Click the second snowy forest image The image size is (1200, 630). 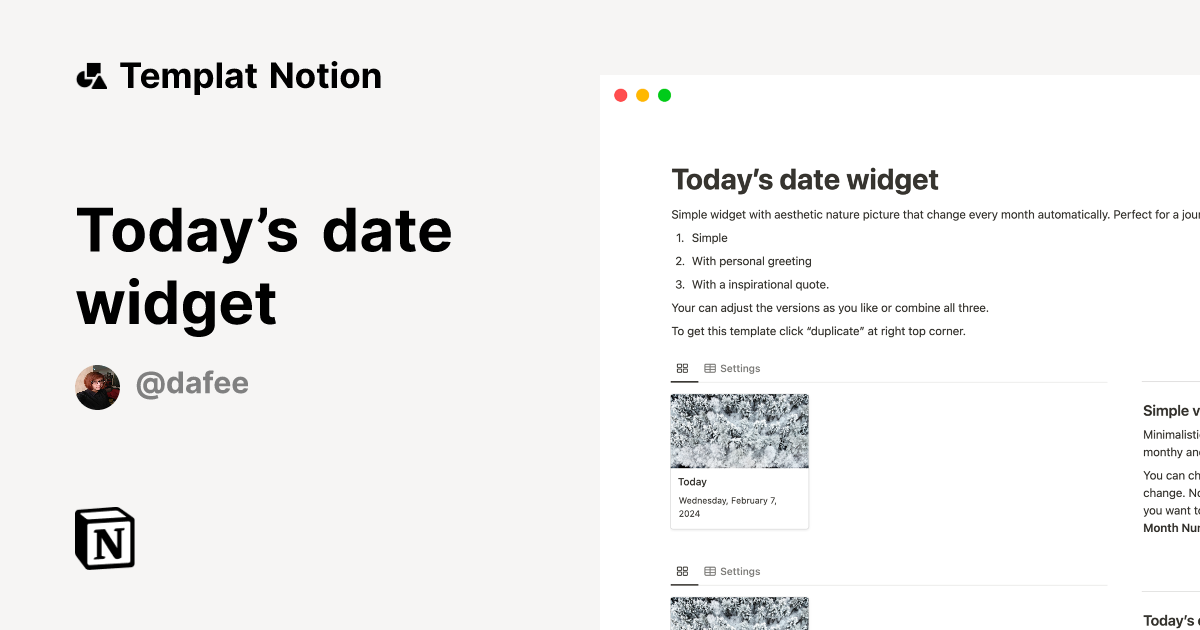[x=739, y=613]
